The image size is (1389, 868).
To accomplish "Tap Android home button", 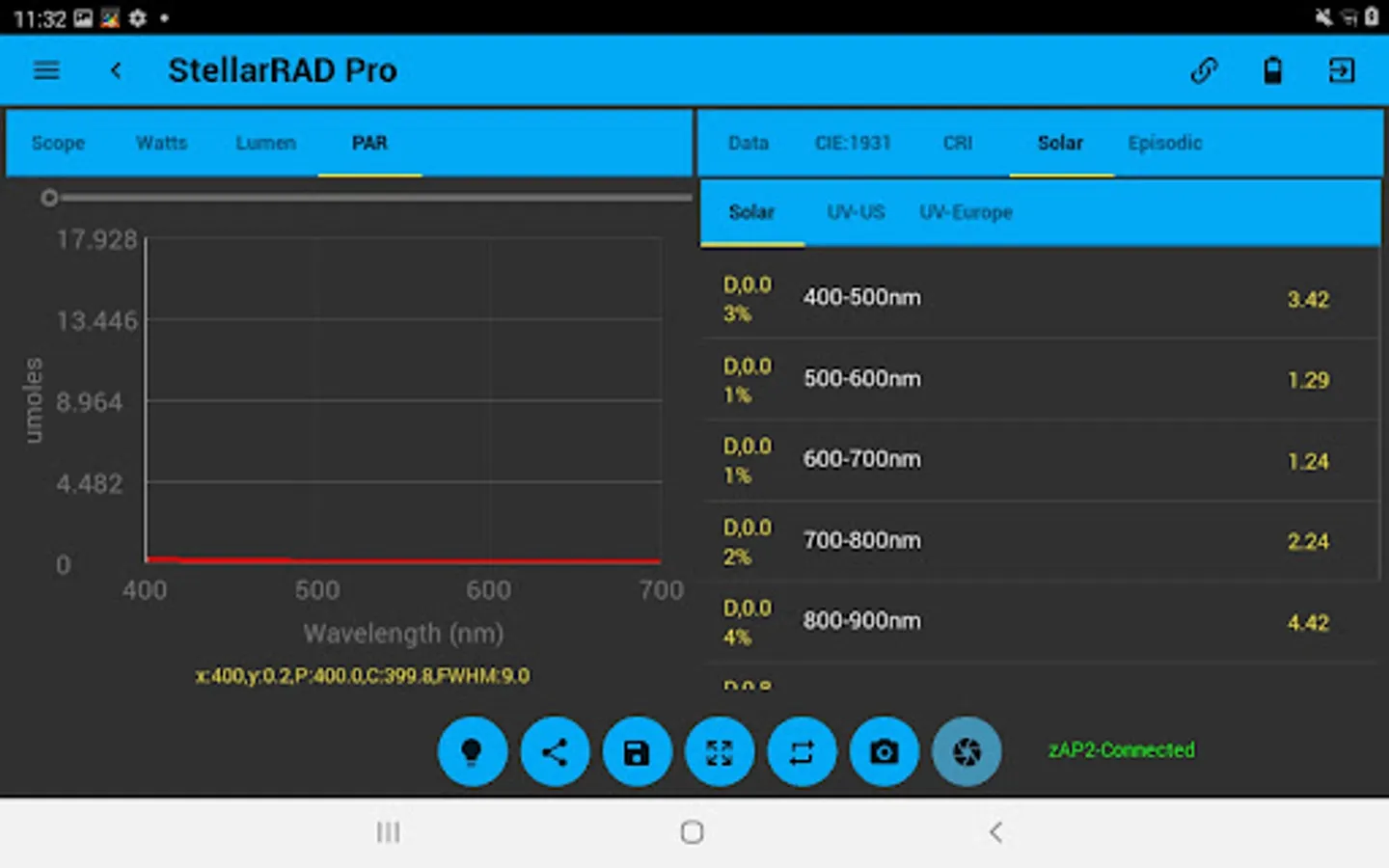I will point(692,832).
